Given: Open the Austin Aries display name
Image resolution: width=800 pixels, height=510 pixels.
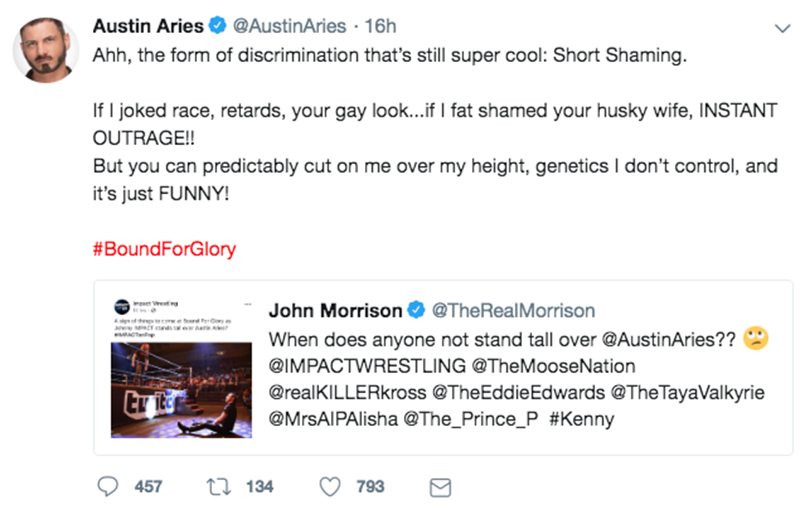Looking at the screenshot, I should click(148, 26).
